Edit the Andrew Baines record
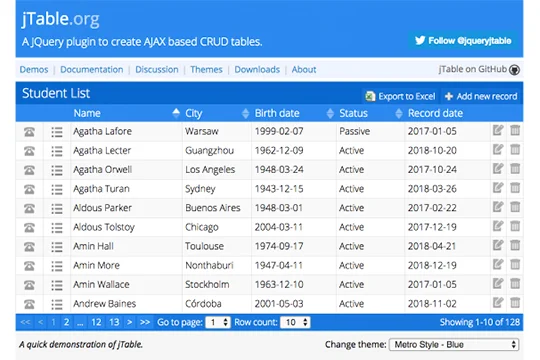The image size is (540, 360). point(498,303)
